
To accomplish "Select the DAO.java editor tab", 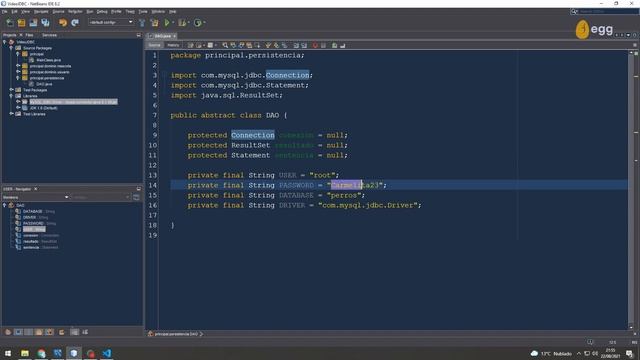I will [x=163, y=36].
